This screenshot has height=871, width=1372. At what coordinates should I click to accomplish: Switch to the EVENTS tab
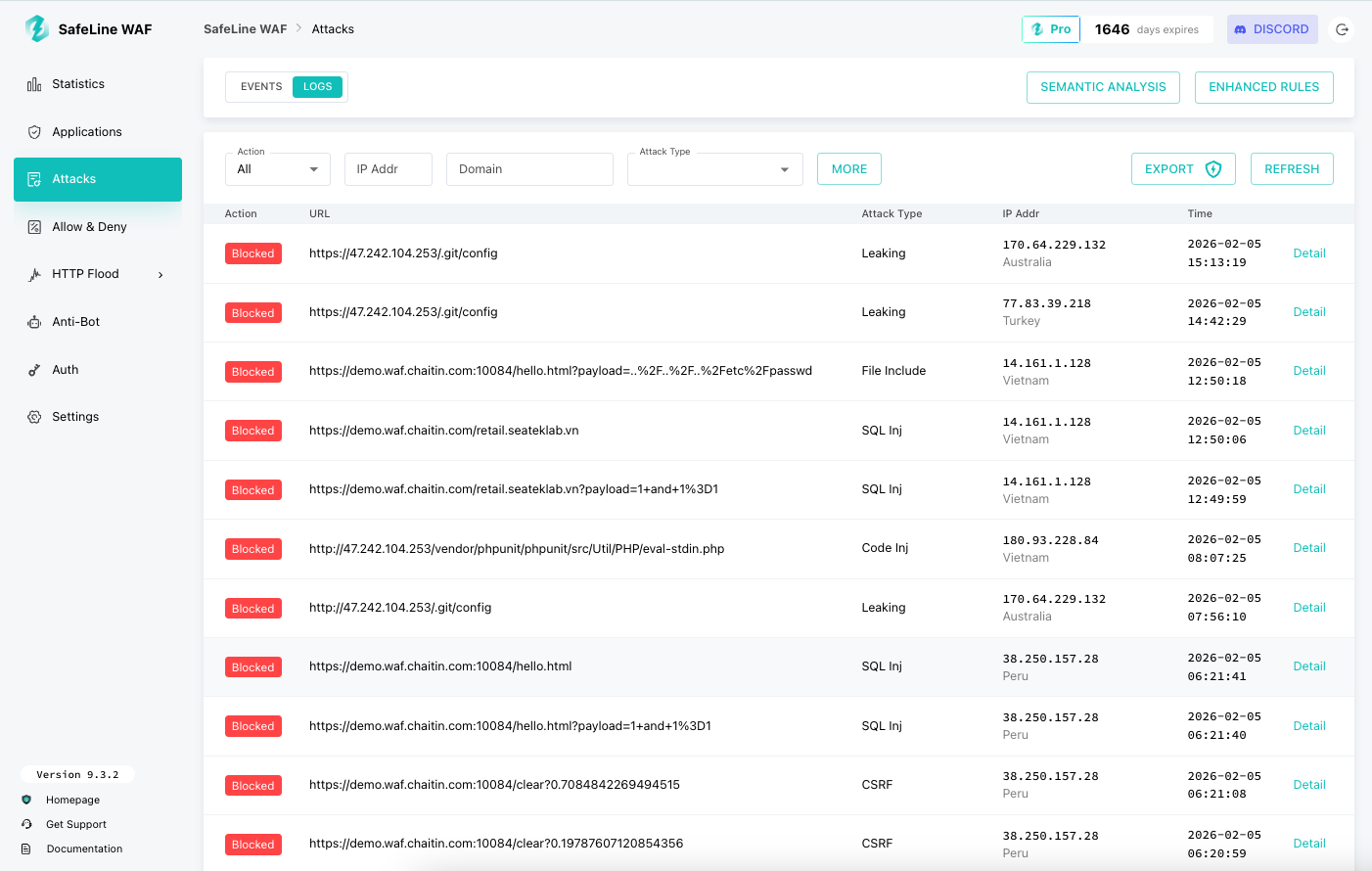tap(260, 86)
